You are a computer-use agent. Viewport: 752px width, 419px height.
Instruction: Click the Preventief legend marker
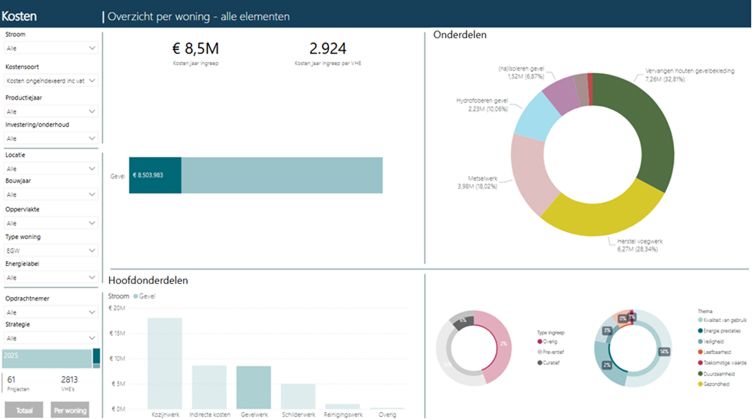(539, 352)
